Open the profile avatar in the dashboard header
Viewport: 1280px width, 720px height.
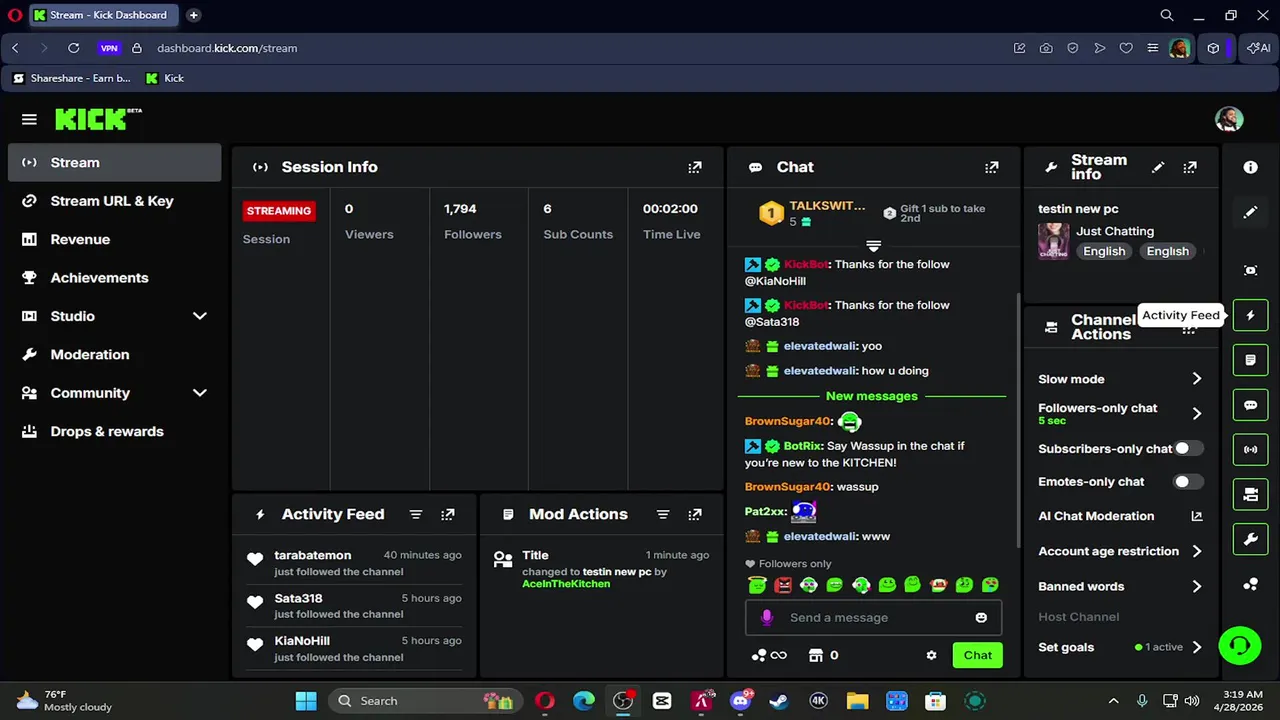point(1229,119)
